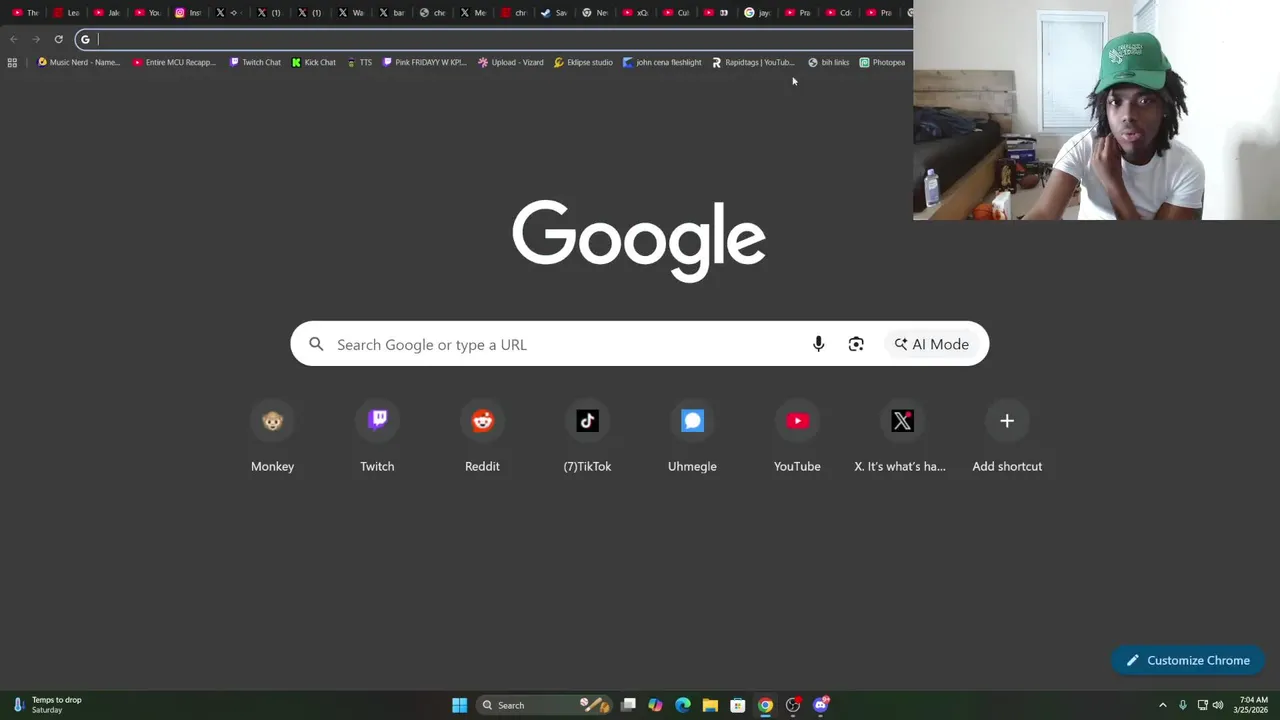The image size is (1280, 720).
Task: Open Kick Chat bookmark
Action: tap(314, 62)
